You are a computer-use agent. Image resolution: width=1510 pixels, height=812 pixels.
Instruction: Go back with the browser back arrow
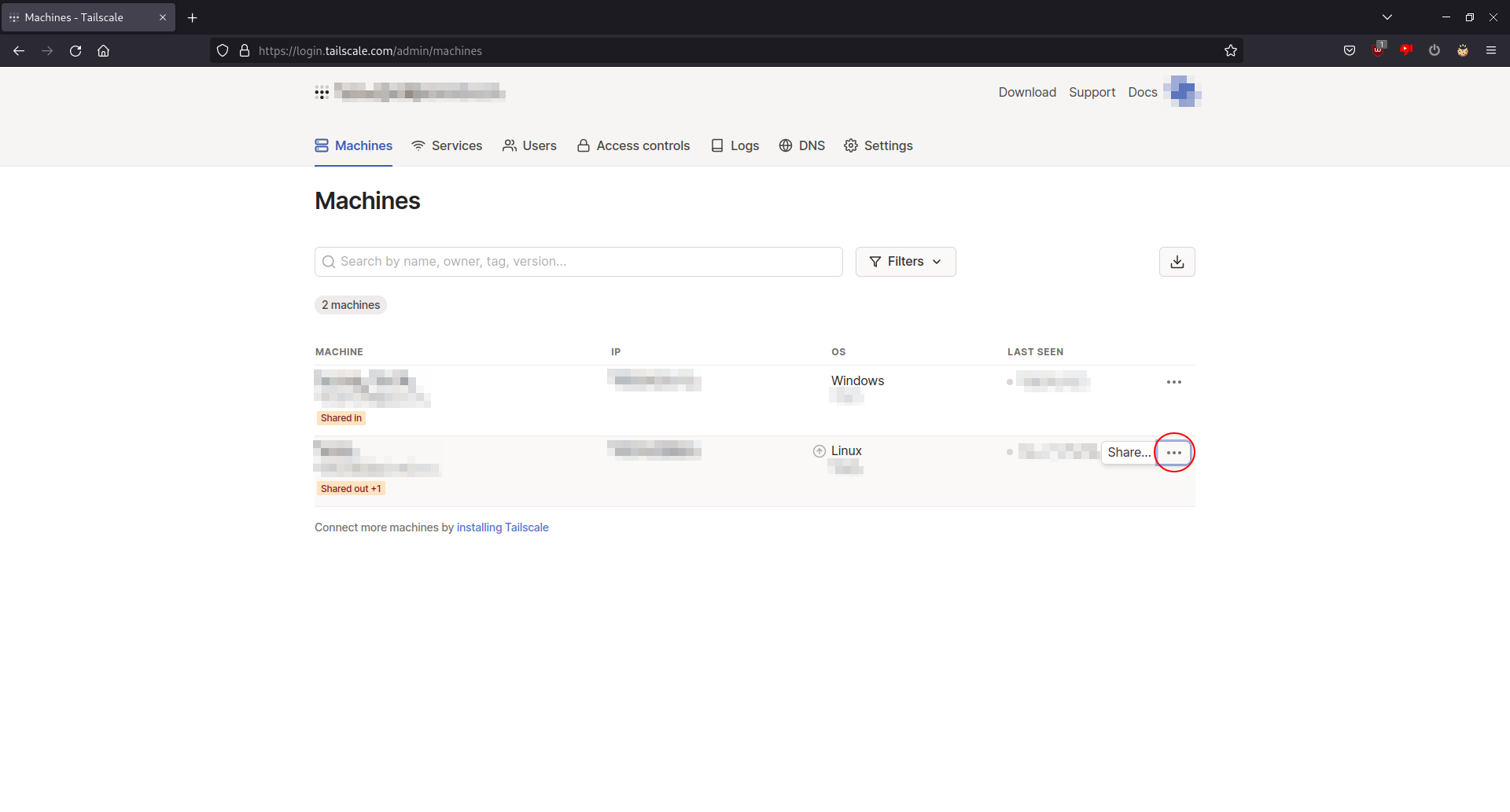[19, 51]
